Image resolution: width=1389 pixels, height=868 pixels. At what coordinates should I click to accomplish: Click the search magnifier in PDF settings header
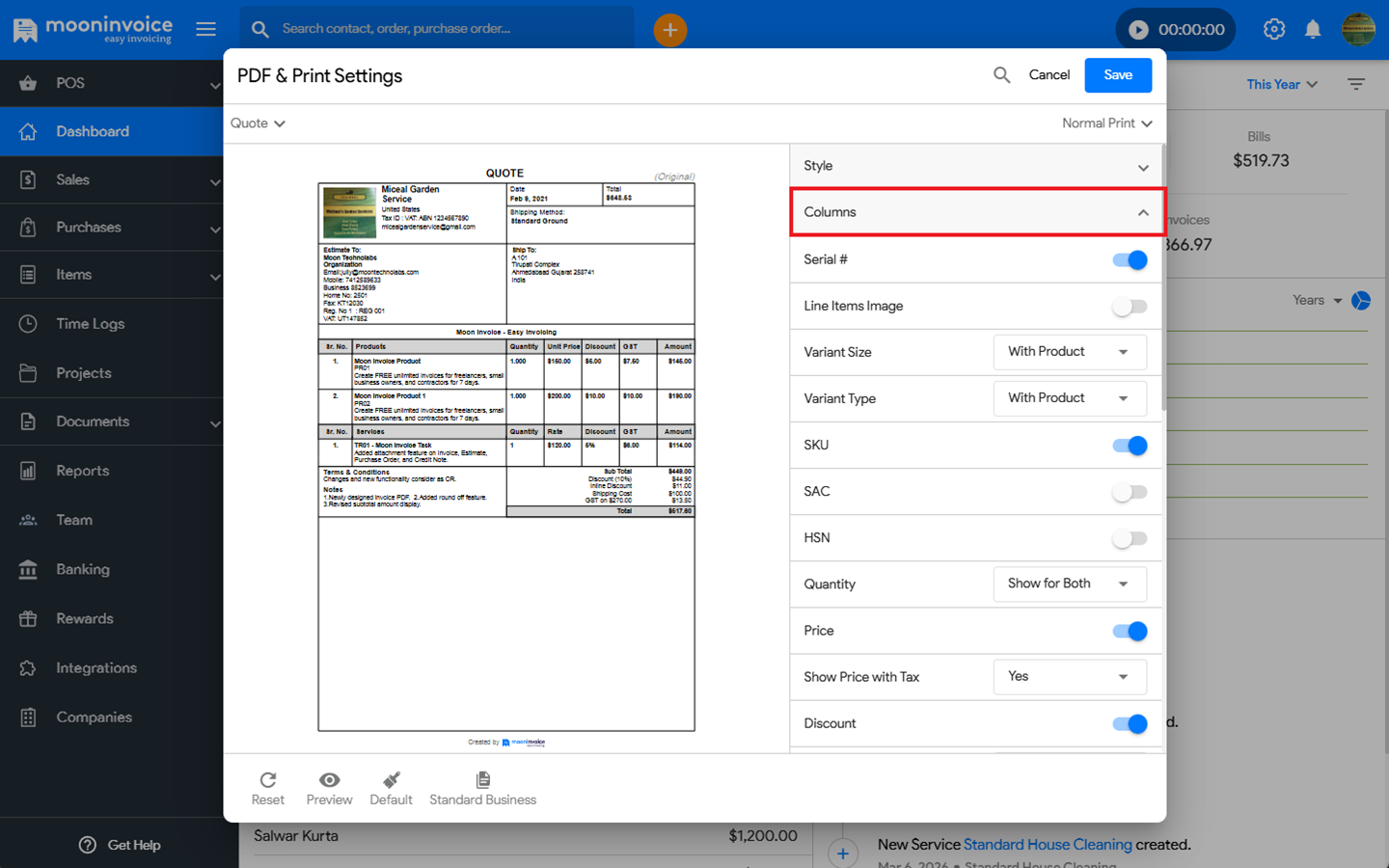point(1001,75)
